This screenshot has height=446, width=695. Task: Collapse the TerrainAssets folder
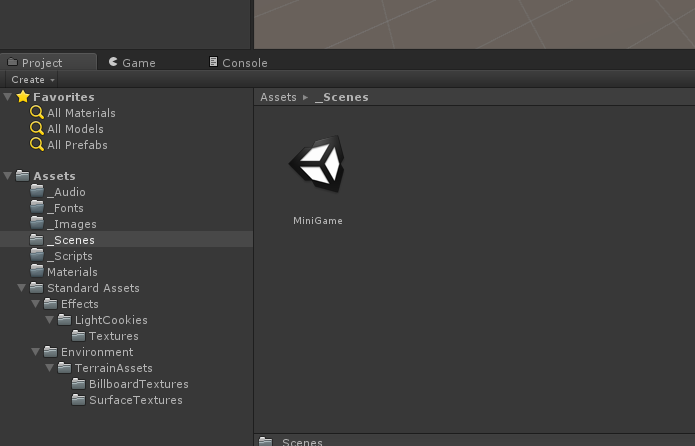[x=49, y=368]
